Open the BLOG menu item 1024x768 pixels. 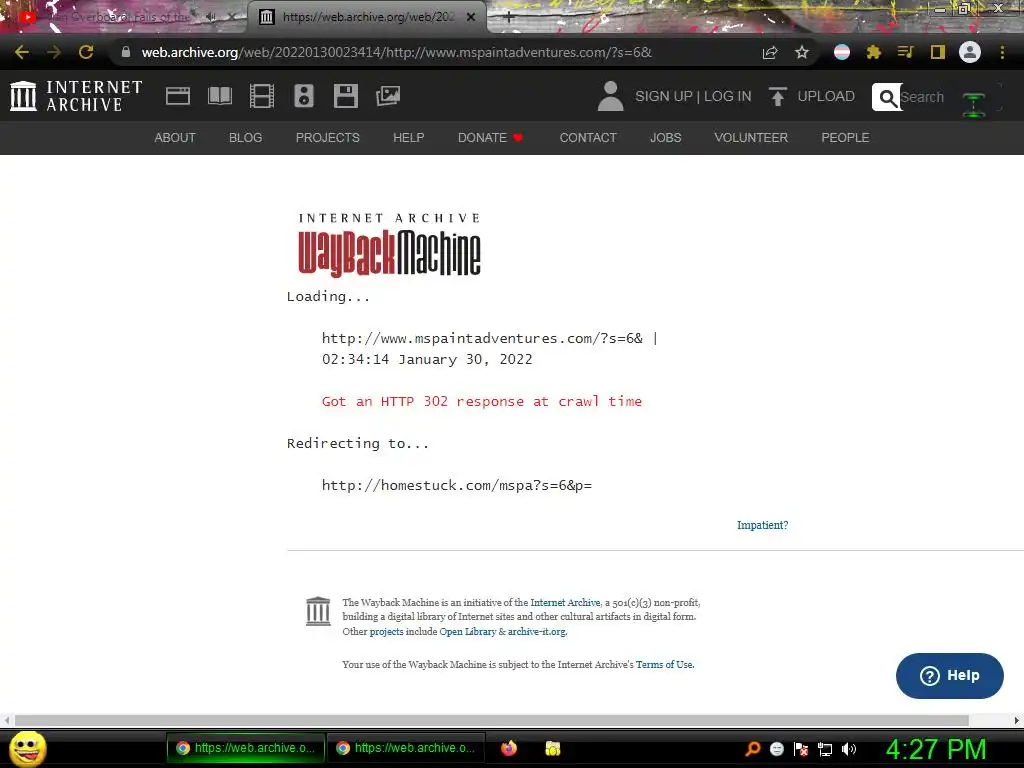click(x=246, y=138)
